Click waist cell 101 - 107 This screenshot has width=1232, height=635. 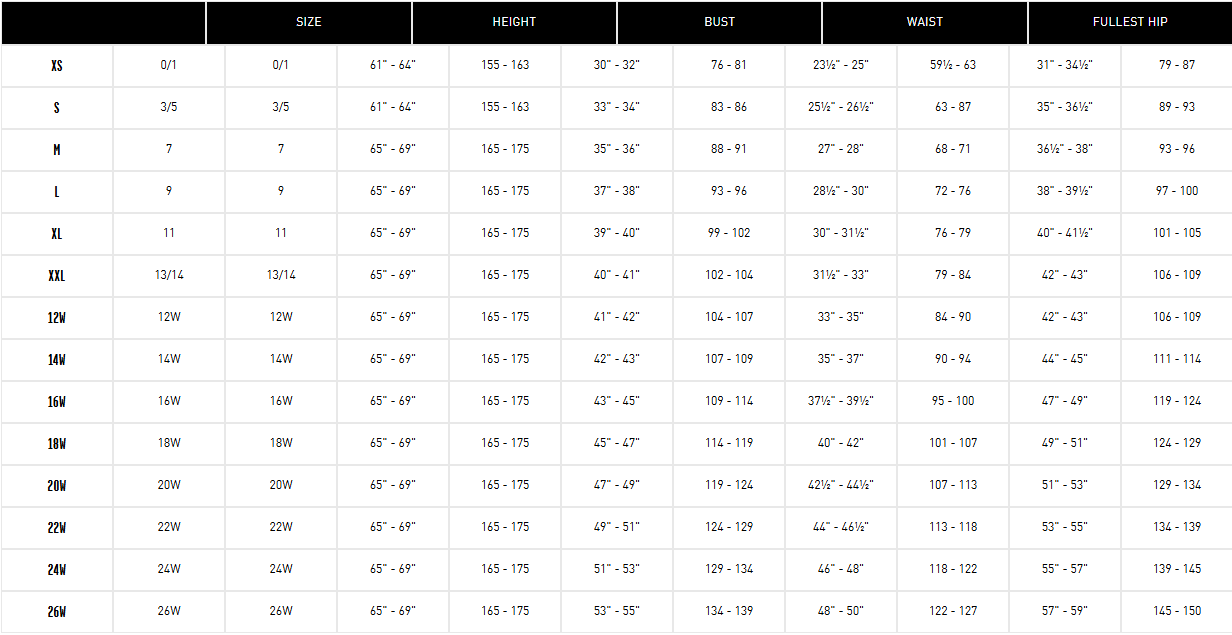pyautogui.click(x=953, y=443)
